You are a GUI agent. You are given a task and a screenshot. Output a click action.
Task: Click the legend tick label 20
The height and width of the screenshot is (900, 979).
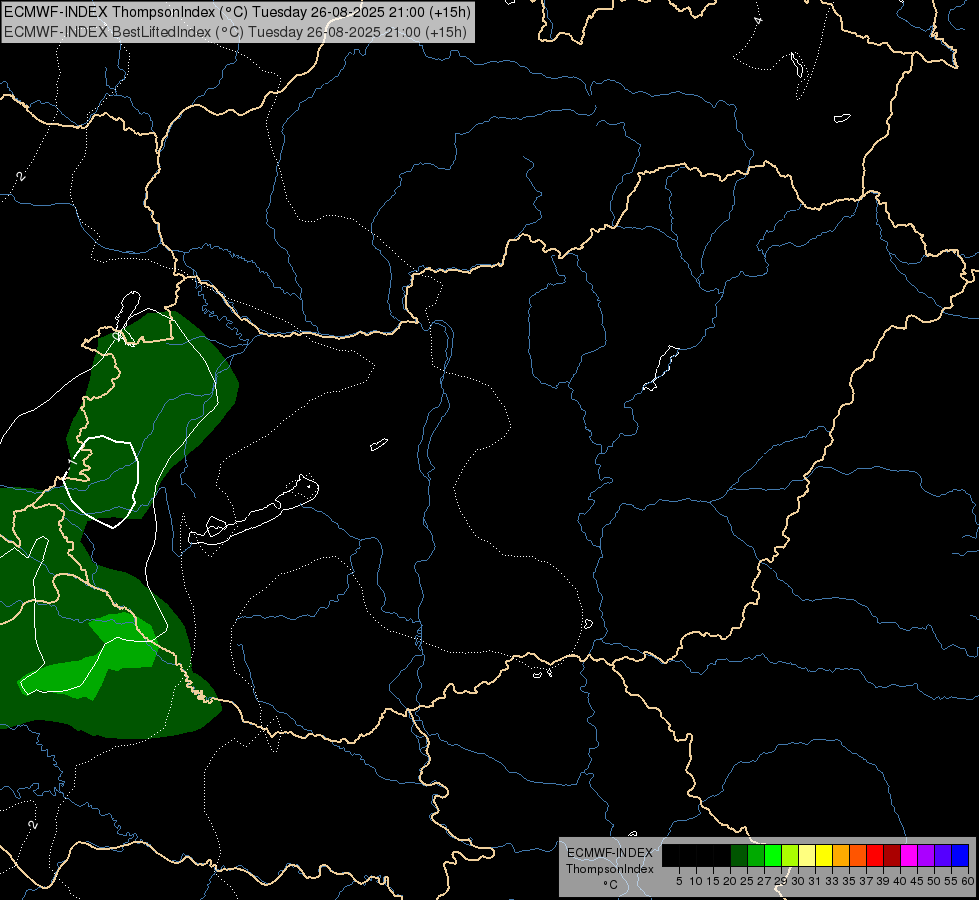pos(730,881)
